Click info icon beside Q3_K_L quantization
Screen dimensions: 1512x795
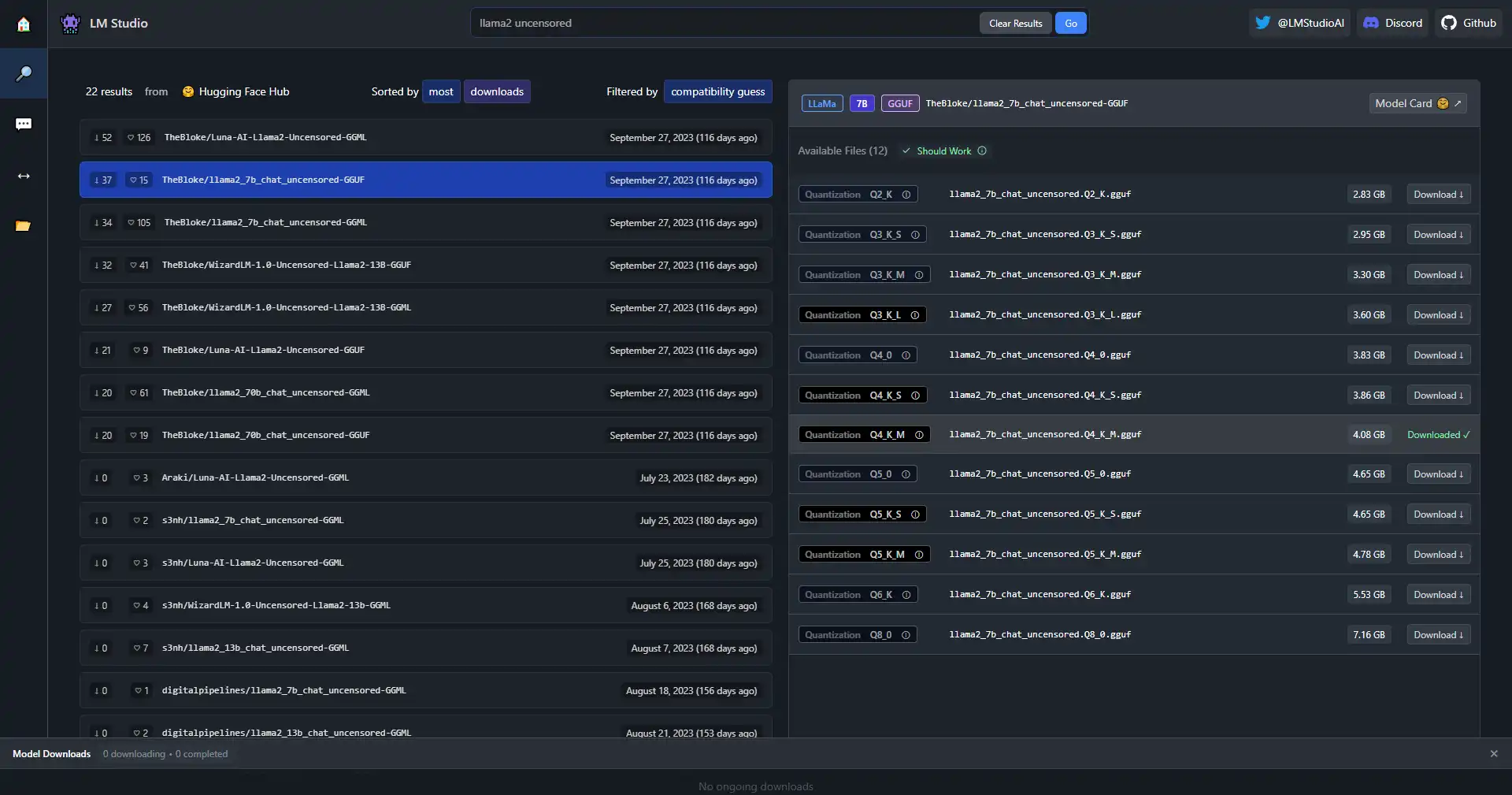click(x=915, y=315)
